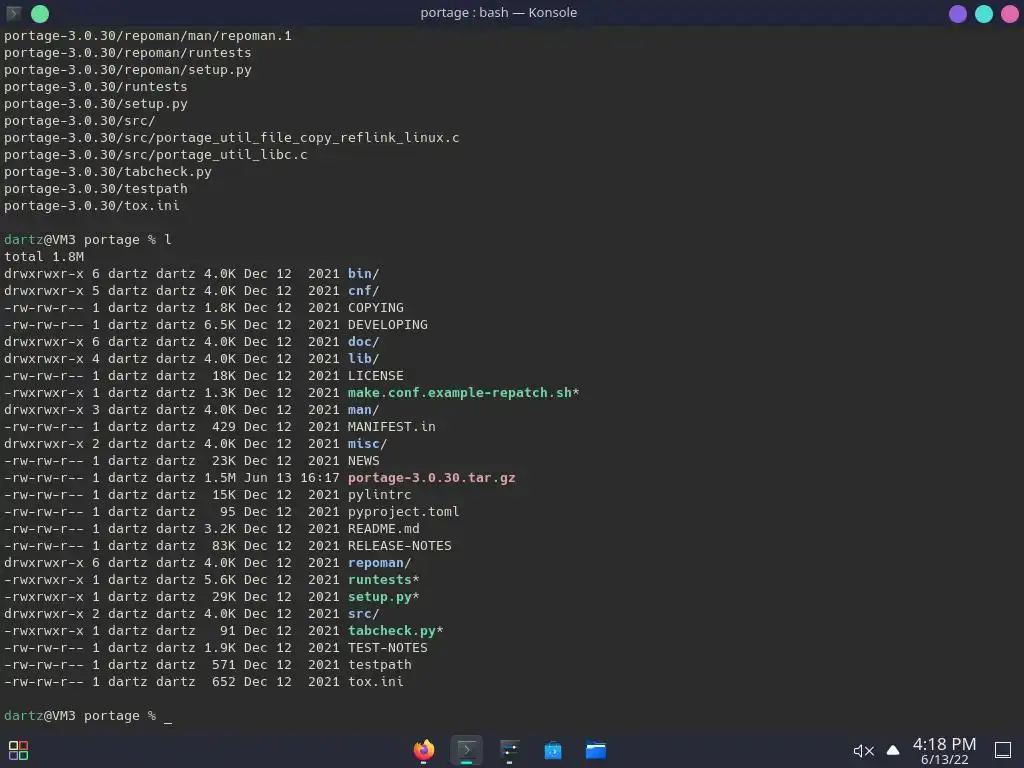Open the Konsole window menu icon
1024x768 pixels.
[14, 13]
